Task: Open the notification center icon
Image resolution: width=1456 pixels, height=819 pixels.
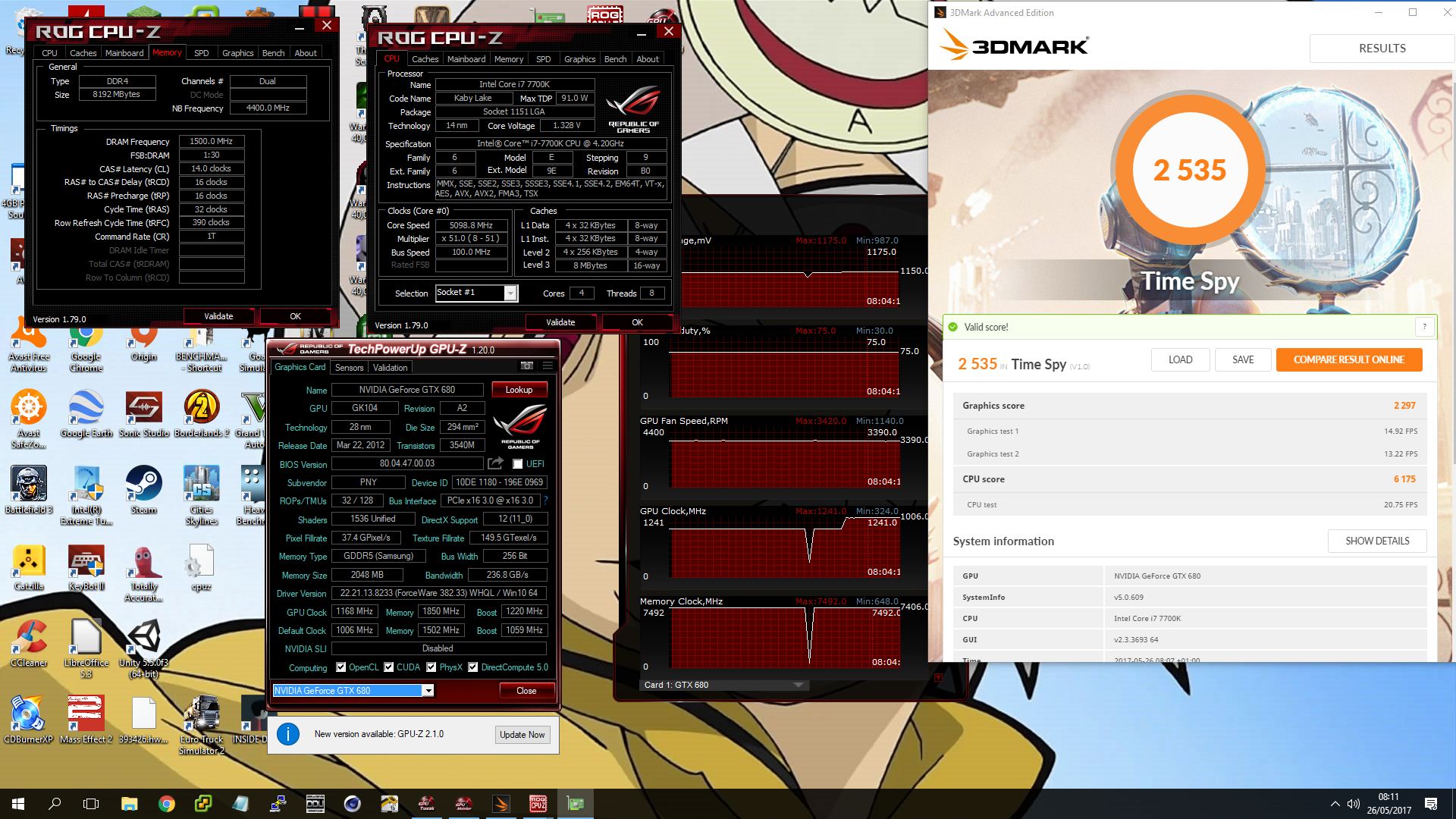Action: [1431, 804]
